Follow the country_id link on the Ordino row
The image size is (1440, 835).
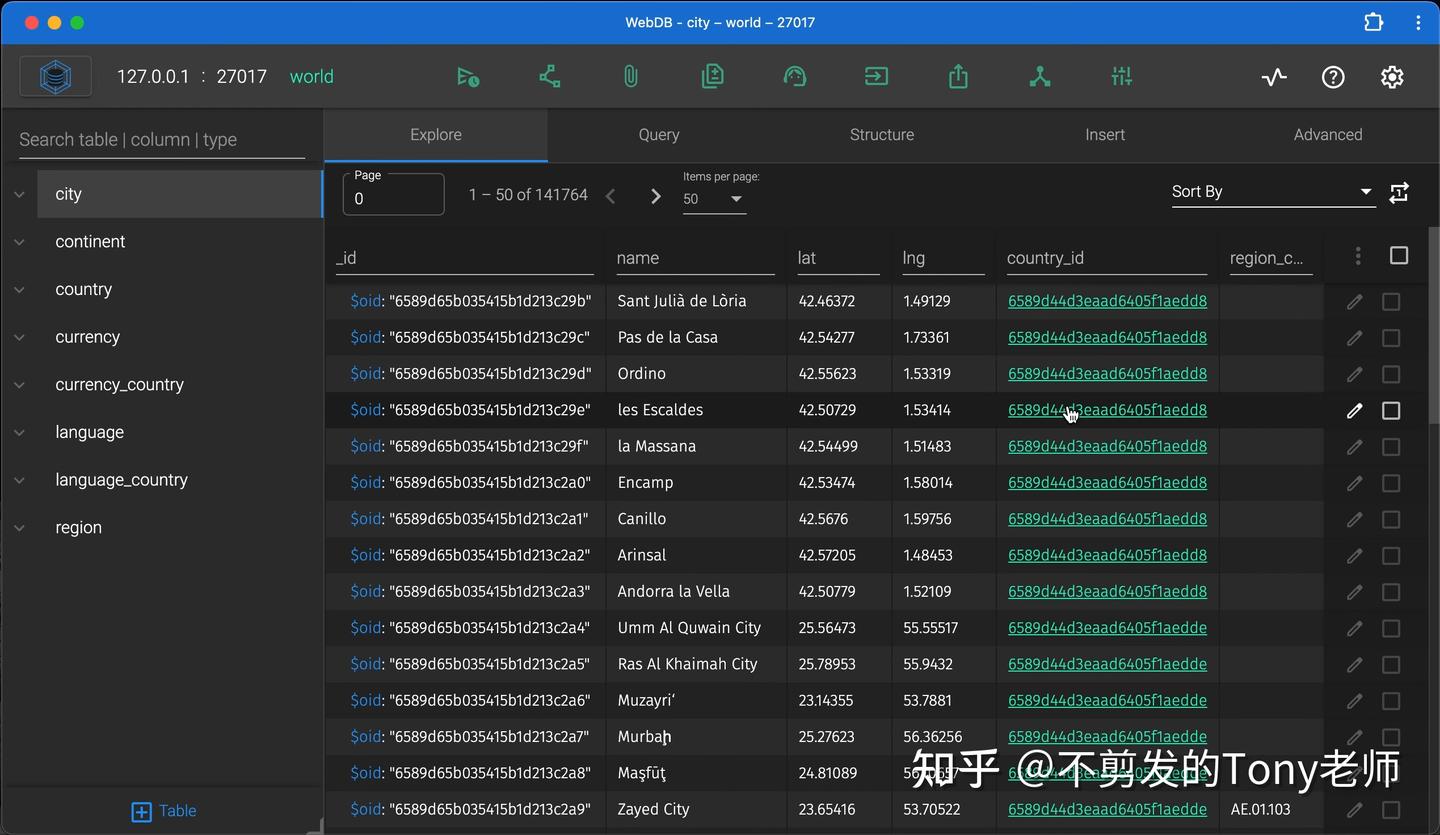point(1107,373)
